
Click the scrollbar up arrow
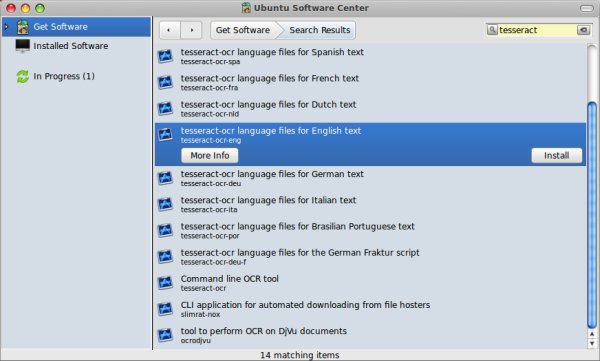592,334
